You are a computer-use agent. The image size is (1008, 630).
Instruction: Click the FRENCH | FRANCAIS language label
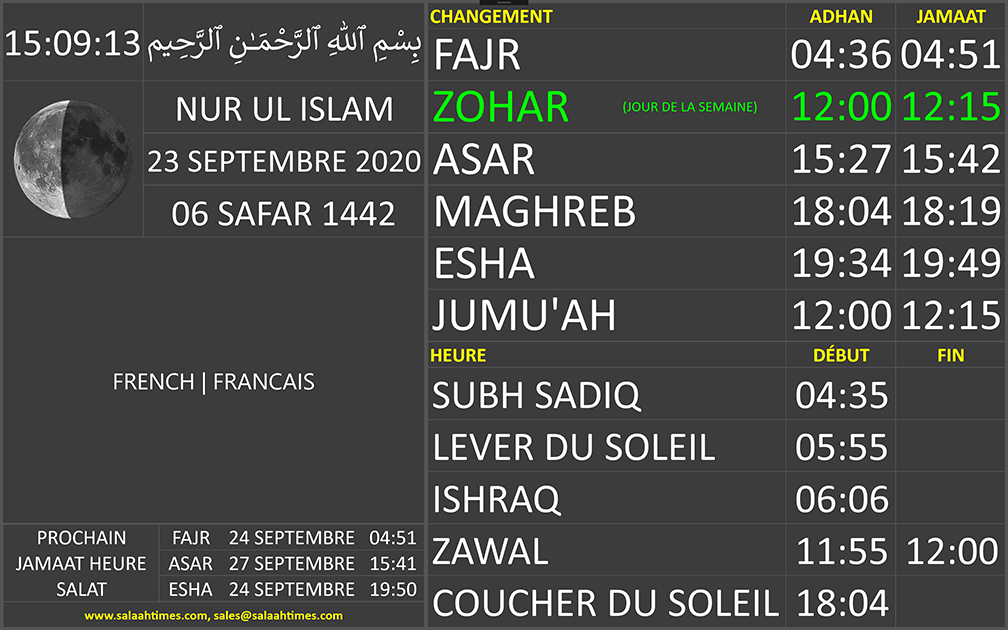[213, 381]
